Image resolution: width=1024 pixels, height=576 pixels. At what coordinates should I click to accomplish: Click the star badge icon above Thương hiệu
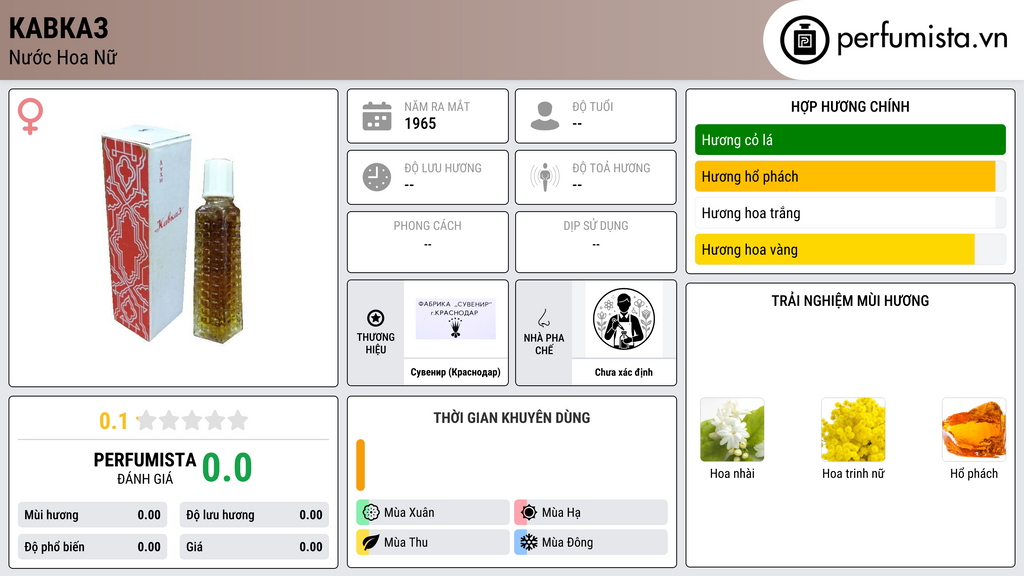376,318
